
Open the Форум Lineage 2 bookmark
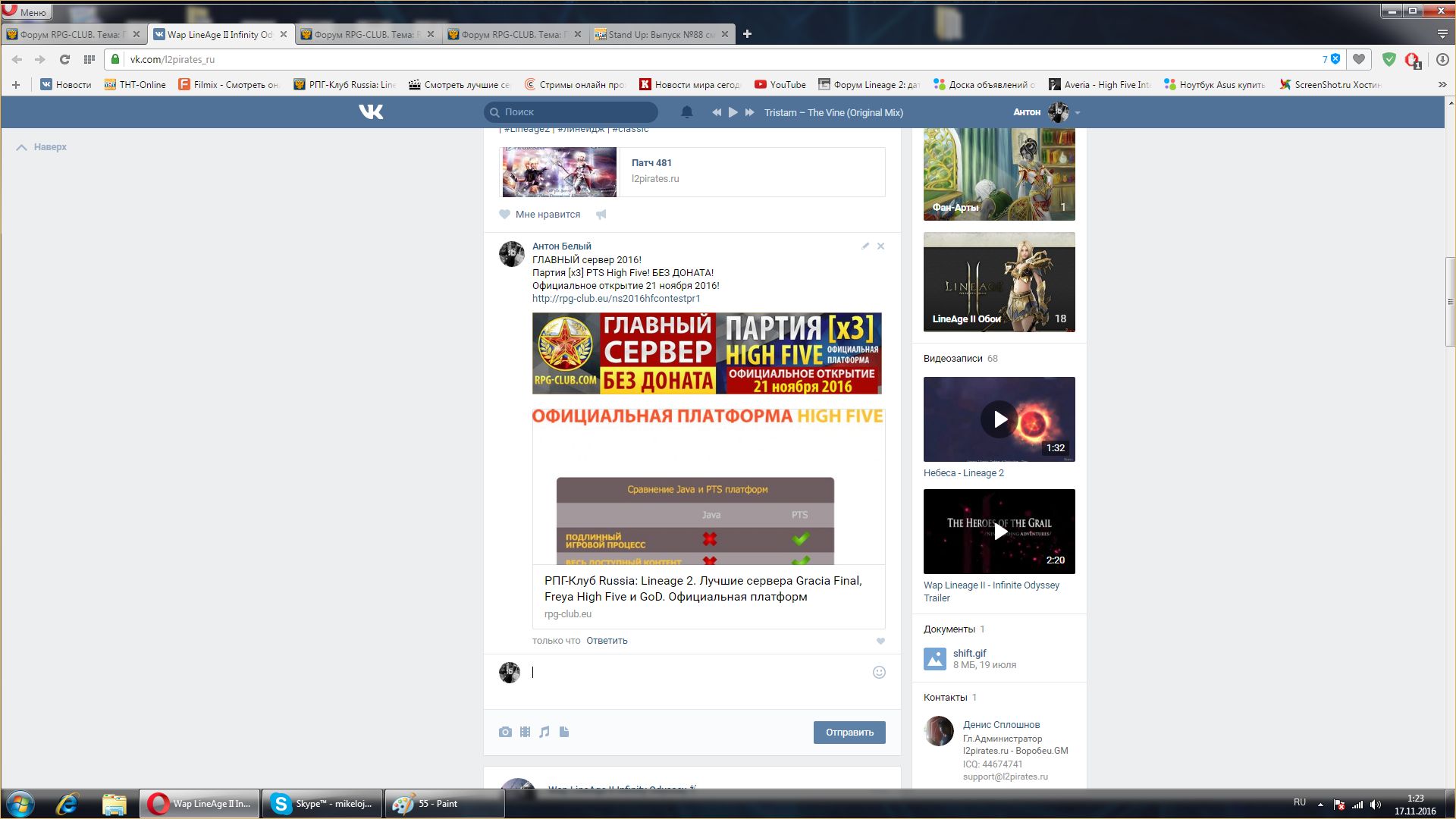(869, 84)
